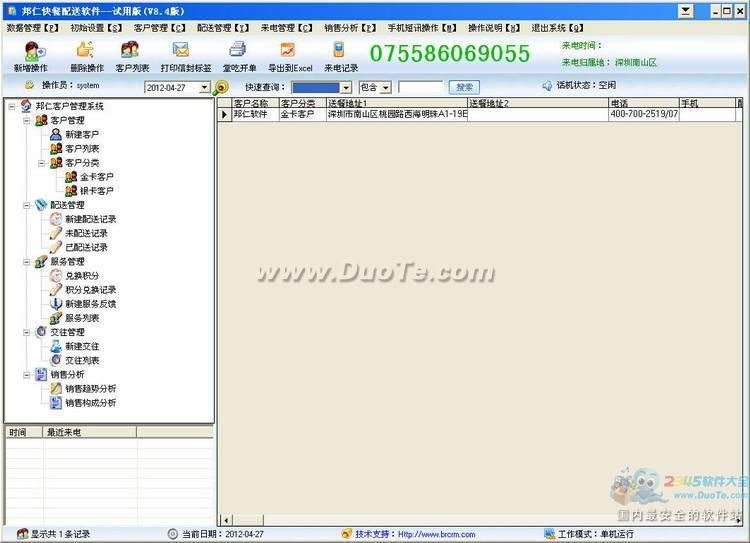The image size is (750, 543).
Task: Open 未配送记录 in tree
Action: coord(87,233)
